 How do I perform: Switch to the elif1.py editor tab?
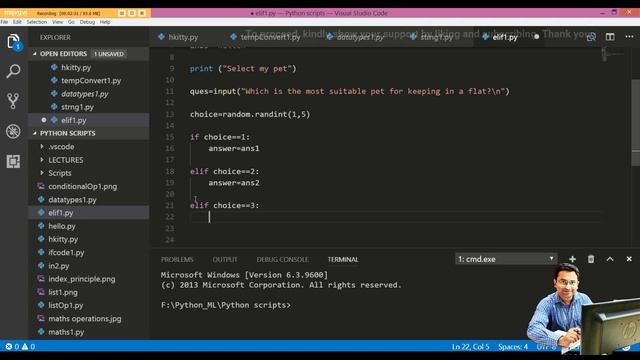[505, 37]
